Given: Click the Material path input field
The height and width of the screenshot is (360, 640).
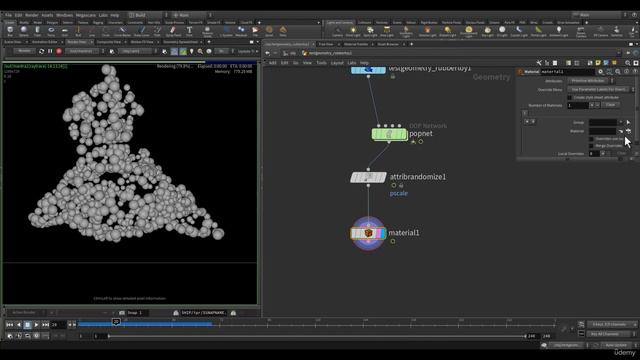Looking at the screenshot, I should [602, 131].
